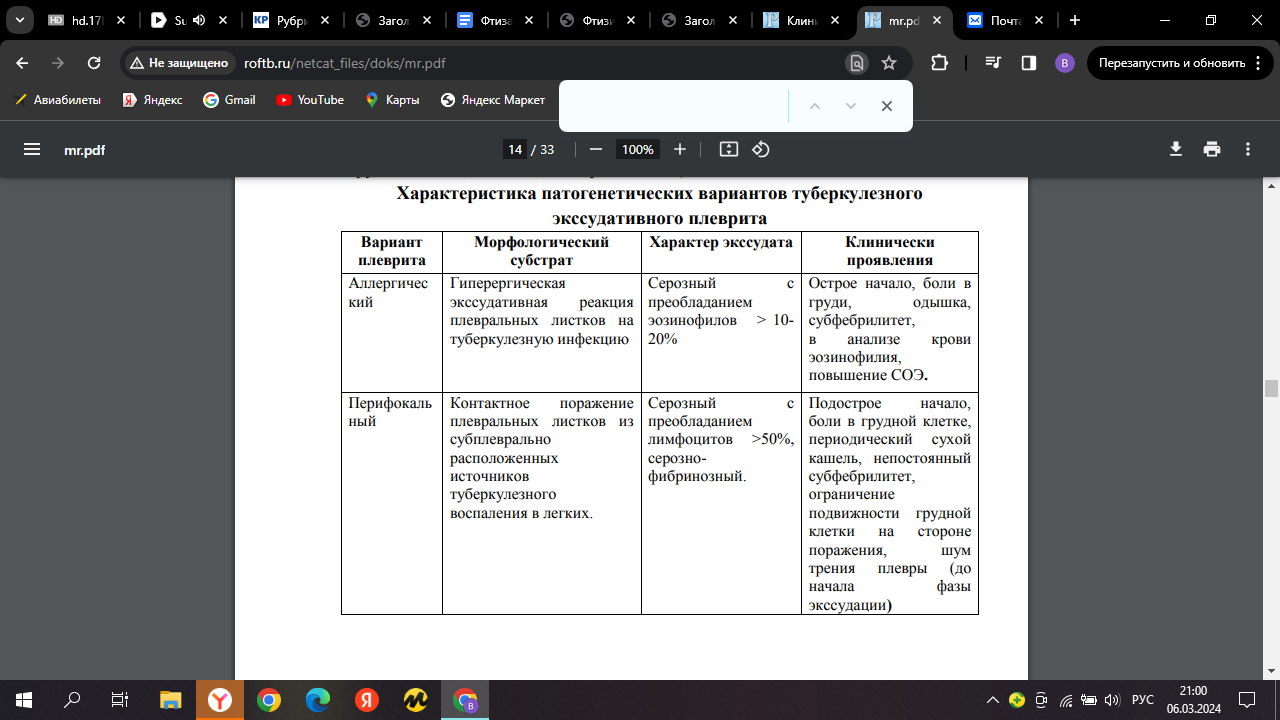Close the find bar
1280x720 pixels.
click(886, 106)
